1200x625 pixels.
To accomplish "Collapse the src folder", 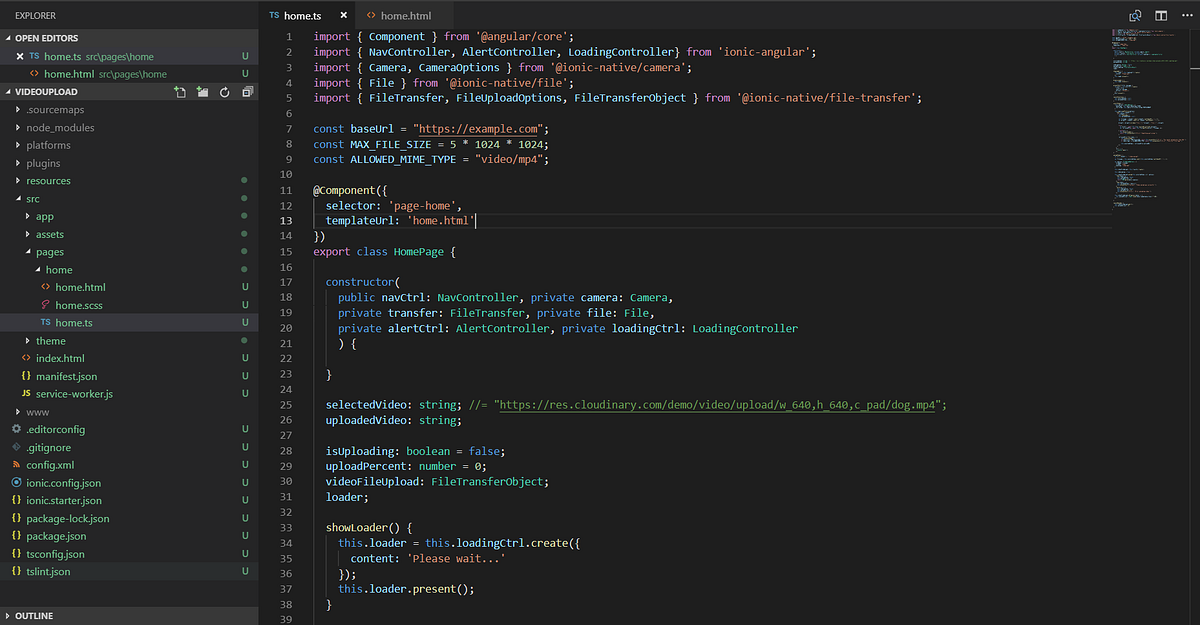I will pos(129,199).
